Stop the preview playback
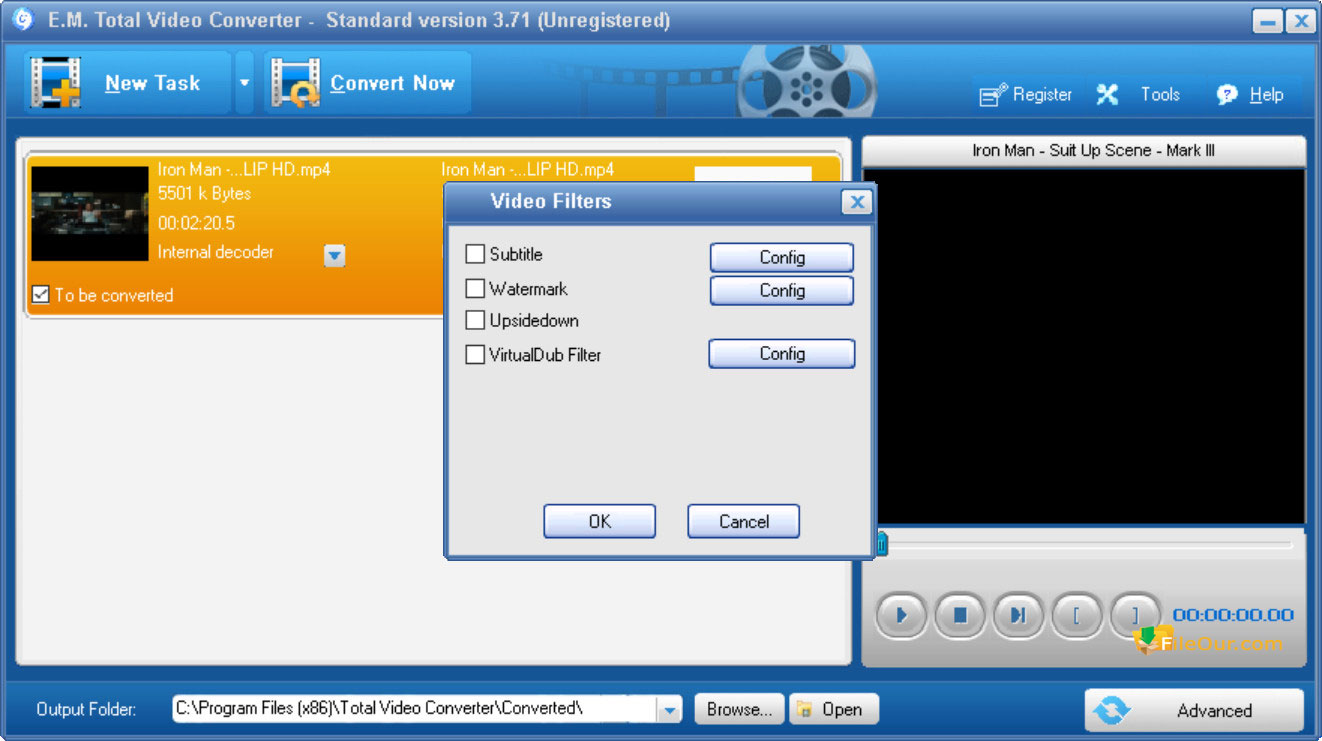This screenshot has height=741, width=1322. point(960,615)
